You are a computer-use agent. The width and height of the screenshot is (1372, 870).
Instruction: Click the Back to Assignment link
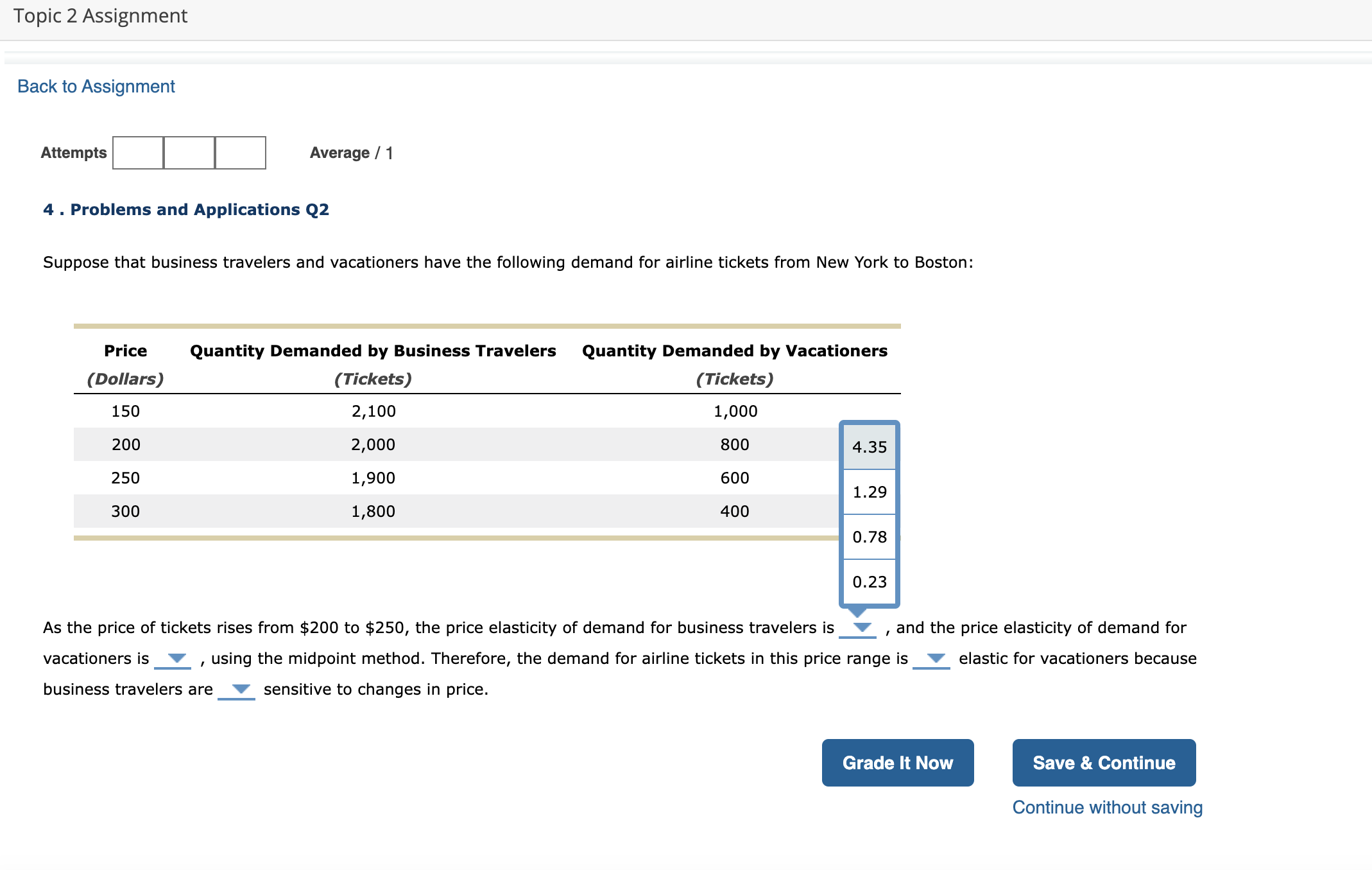[x=96, y=85]
